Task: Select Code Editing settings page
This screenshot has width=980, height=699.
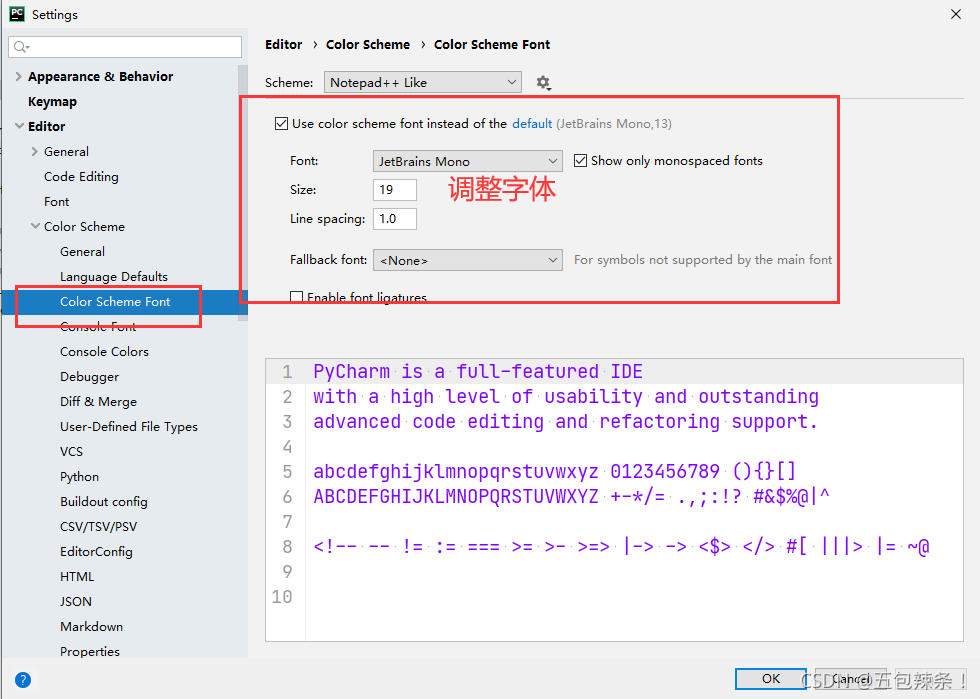Action: (81, 177)
